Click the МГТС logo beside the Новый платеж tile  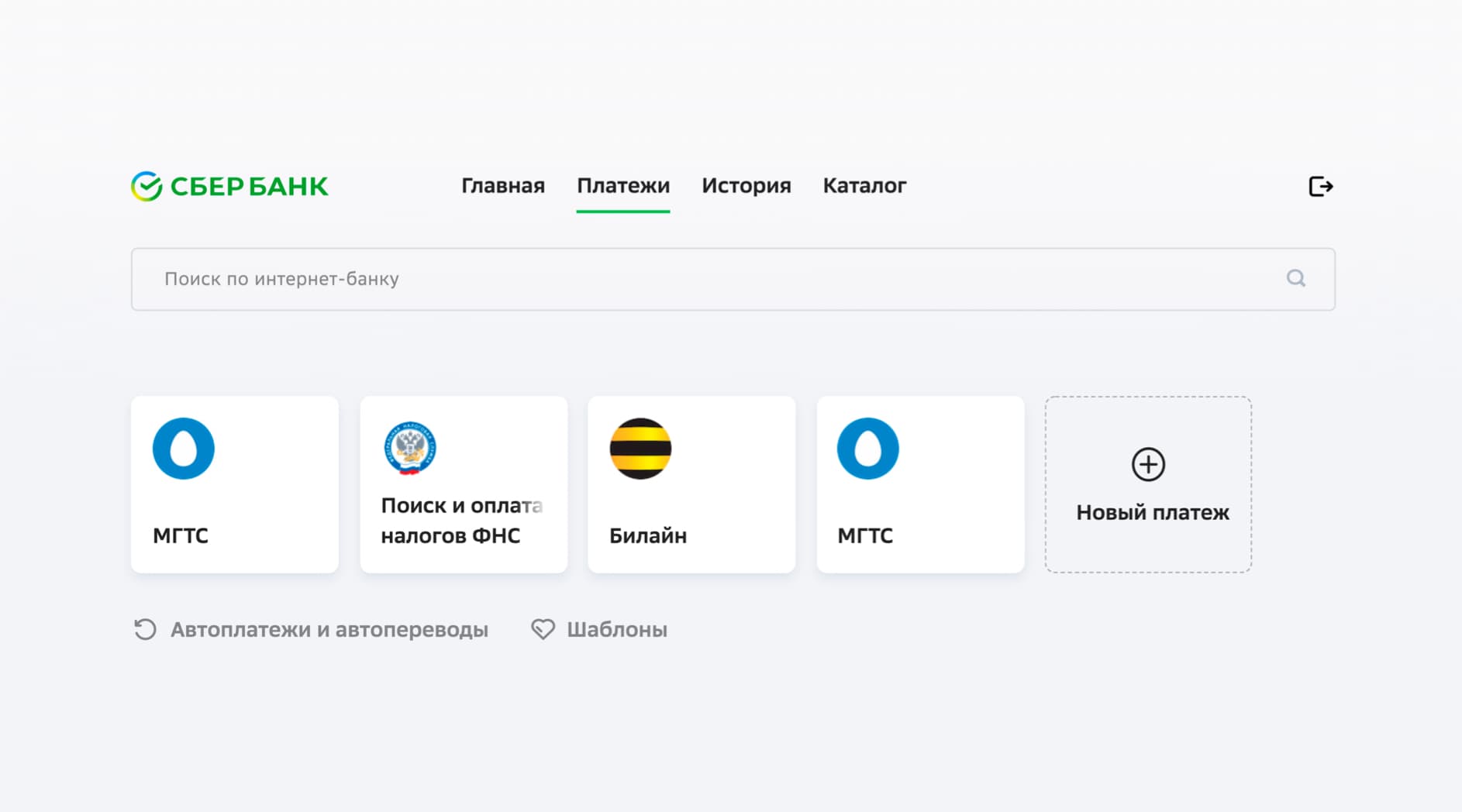(867, 449)
